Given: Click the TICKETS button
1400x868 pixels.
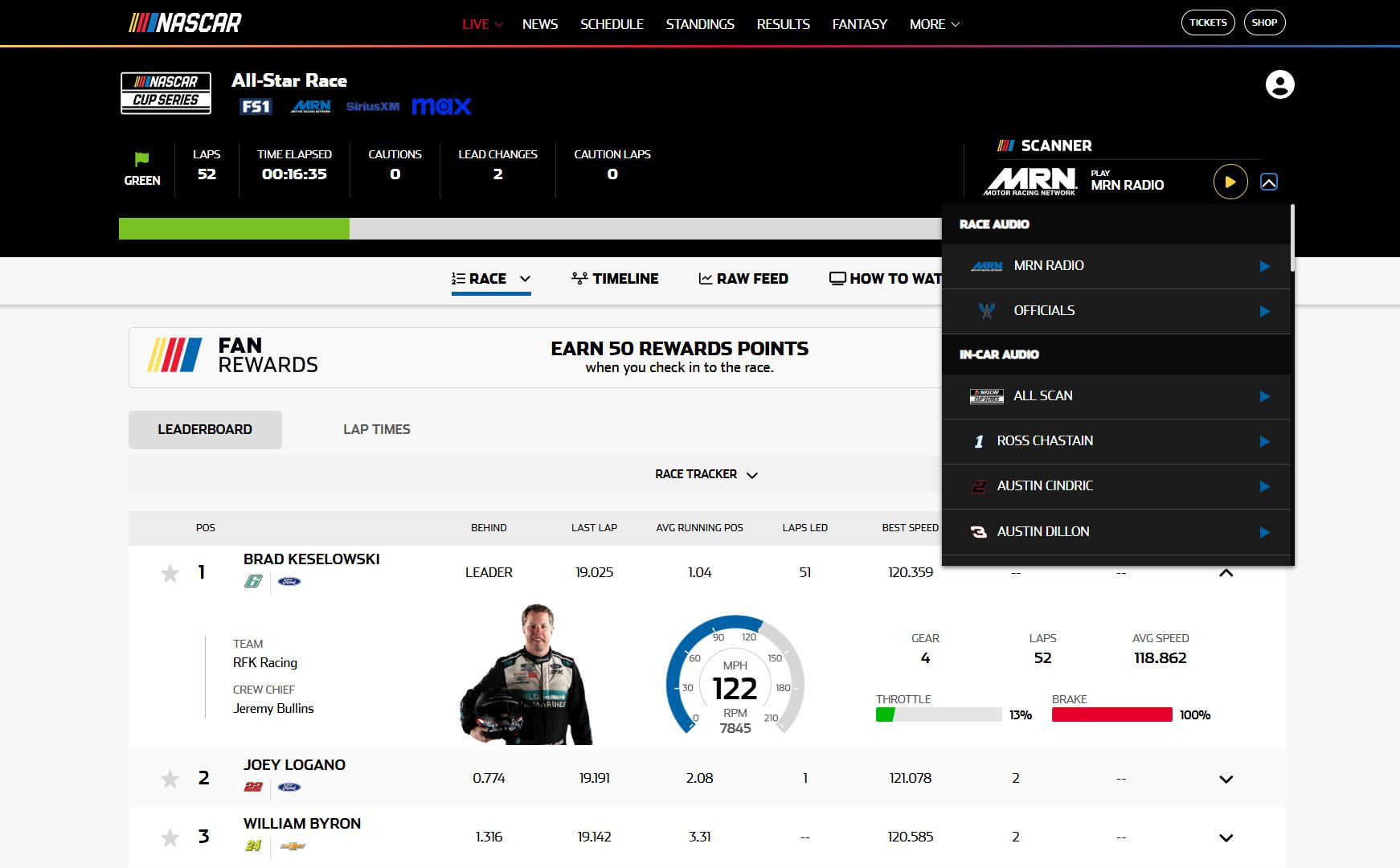Looking at the screenshot, I should coord(1208,23).
